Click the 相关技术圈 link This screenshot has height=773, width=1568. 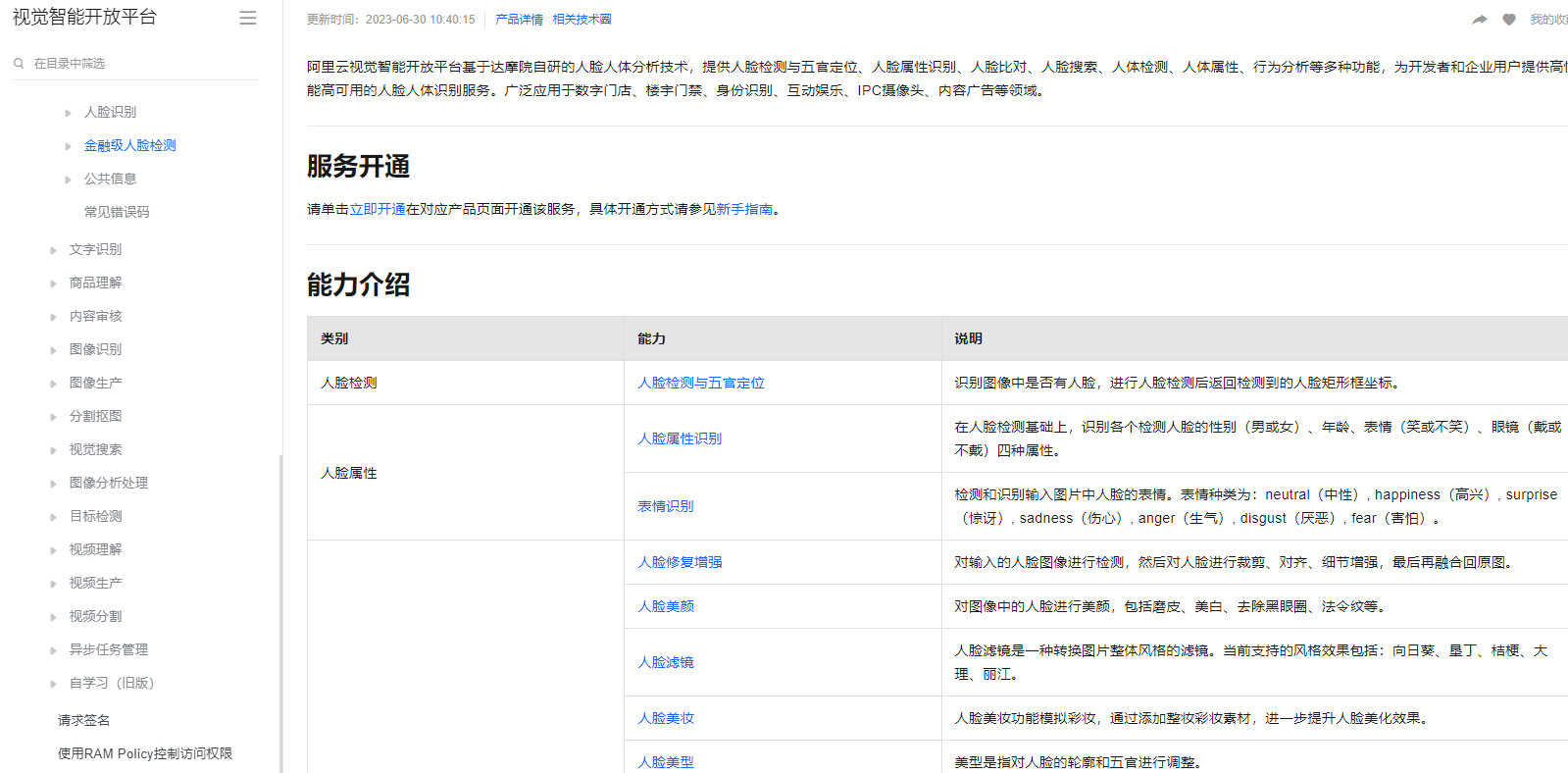(582, 20)
